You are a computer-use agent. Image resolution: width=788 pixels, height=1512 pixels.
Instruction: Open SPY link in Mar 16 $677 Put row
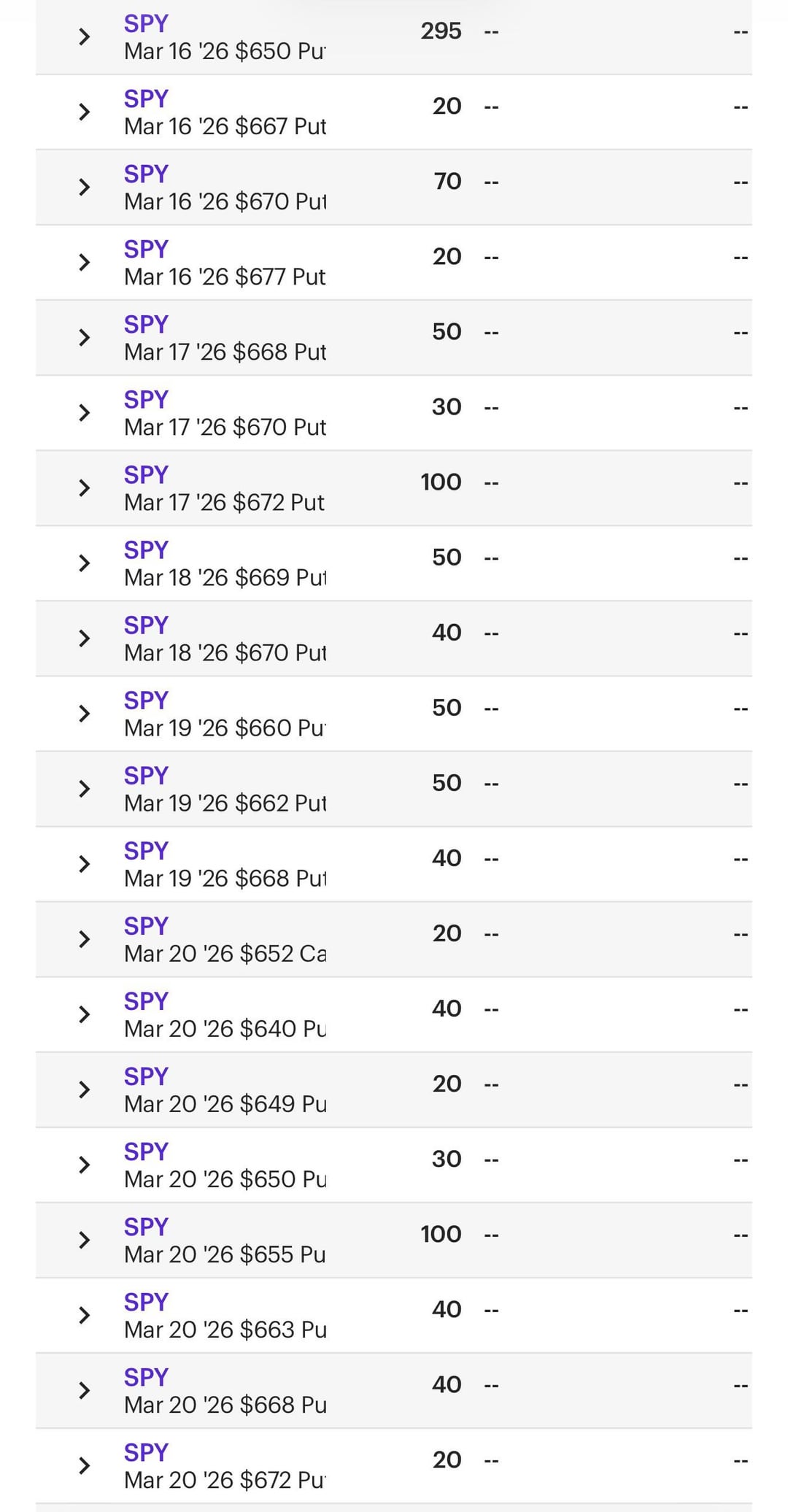click(x=146, y=250)
